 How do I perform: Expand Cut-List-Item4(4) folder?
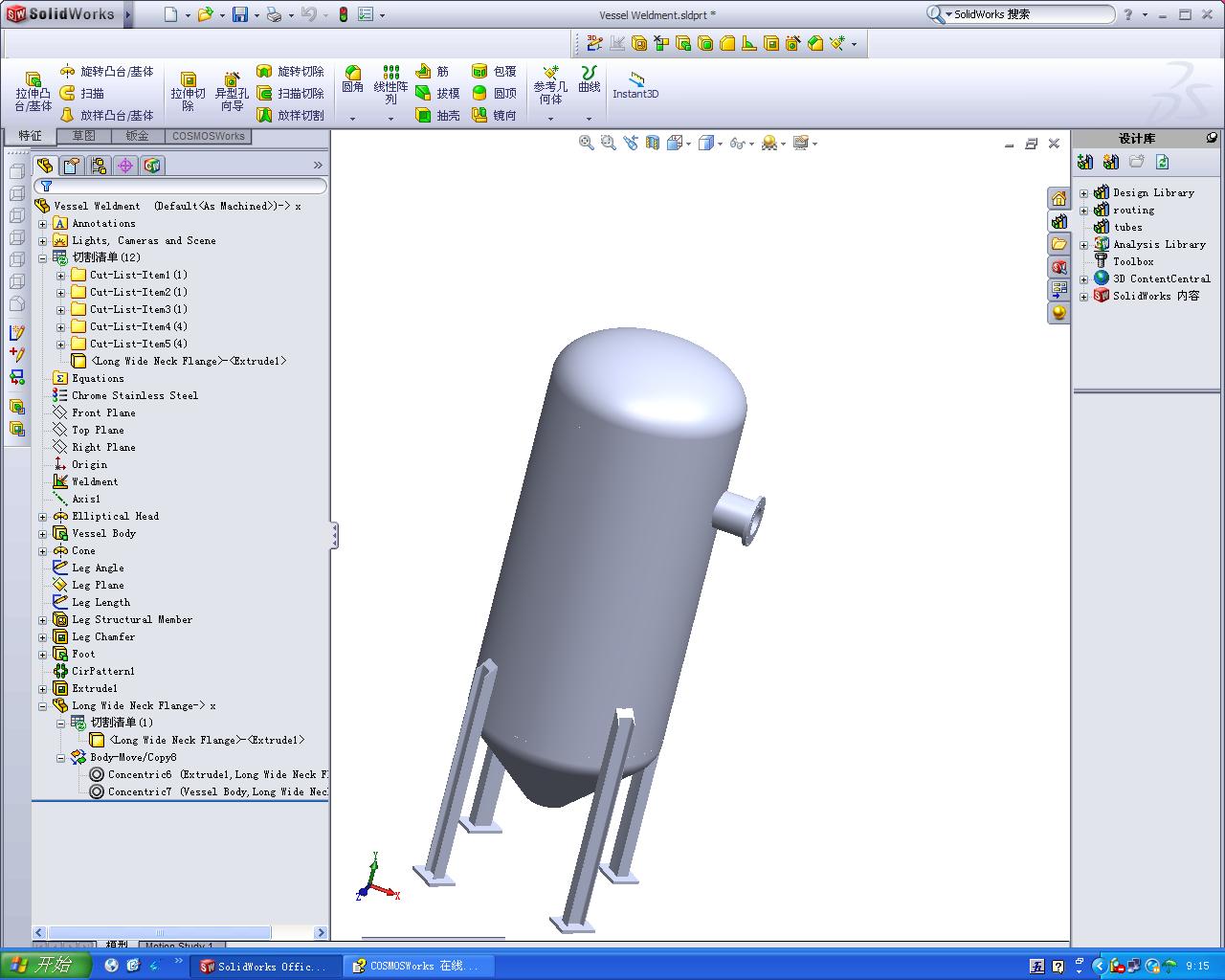coord(60,327)
